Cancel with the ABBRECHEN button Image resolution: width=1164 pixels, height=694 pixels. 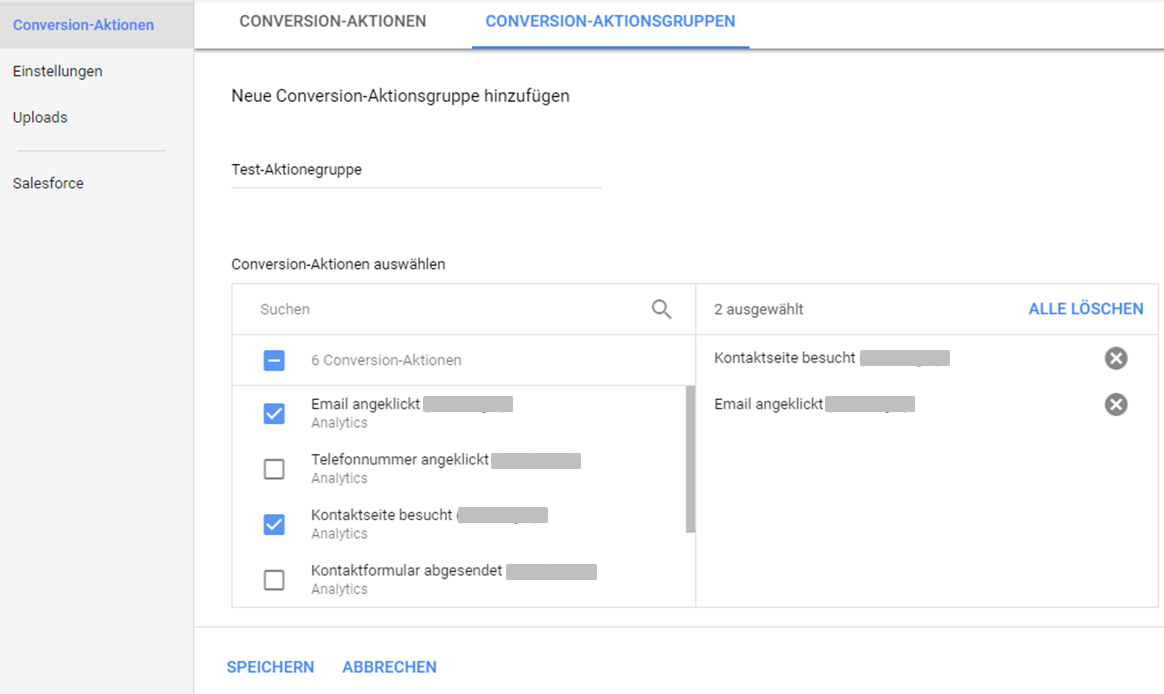(389, 666)
